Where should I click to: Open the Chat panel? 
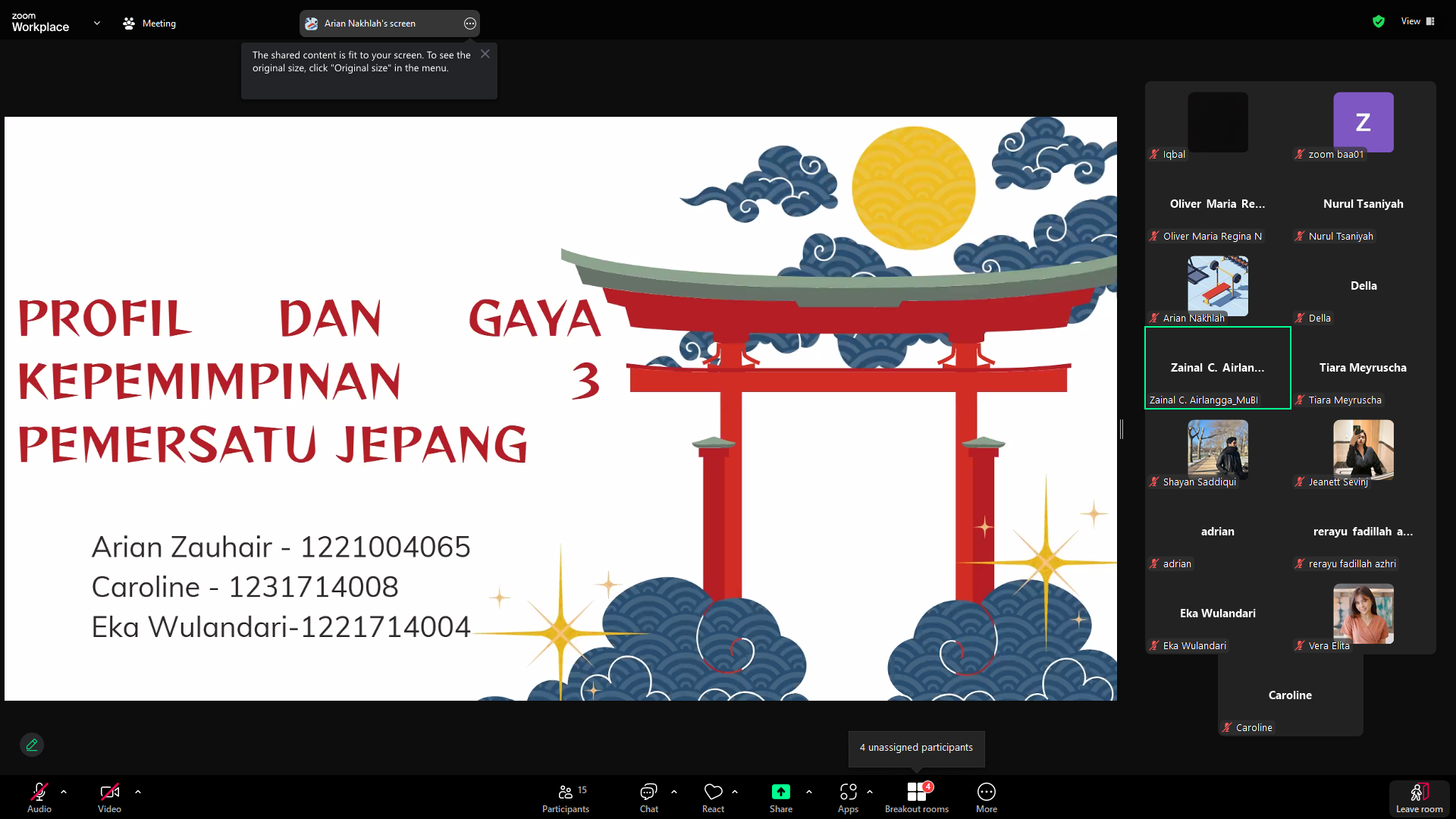(x=648, y=797)
